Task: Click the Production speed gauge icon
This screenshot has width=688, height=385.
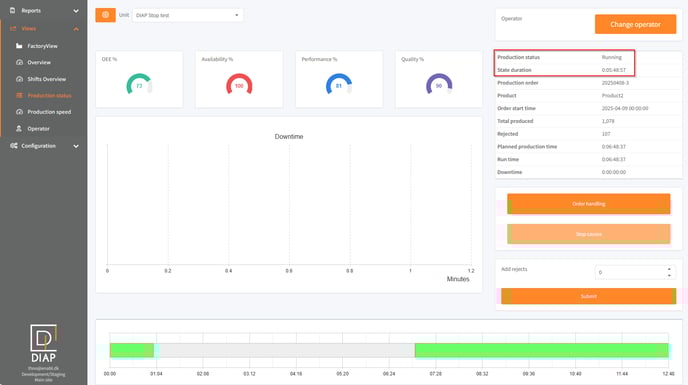Action: point(19,112)
